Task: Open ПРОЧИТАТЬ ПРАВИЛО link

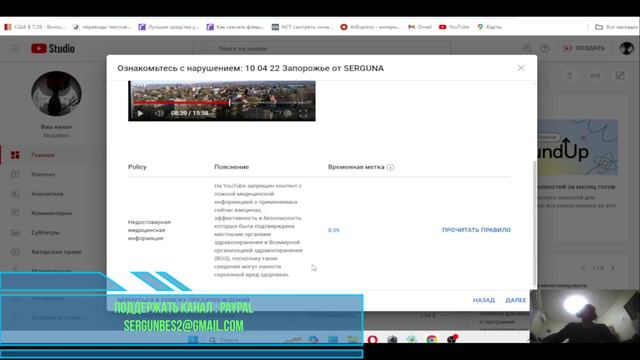Action: tap(476, 230)
